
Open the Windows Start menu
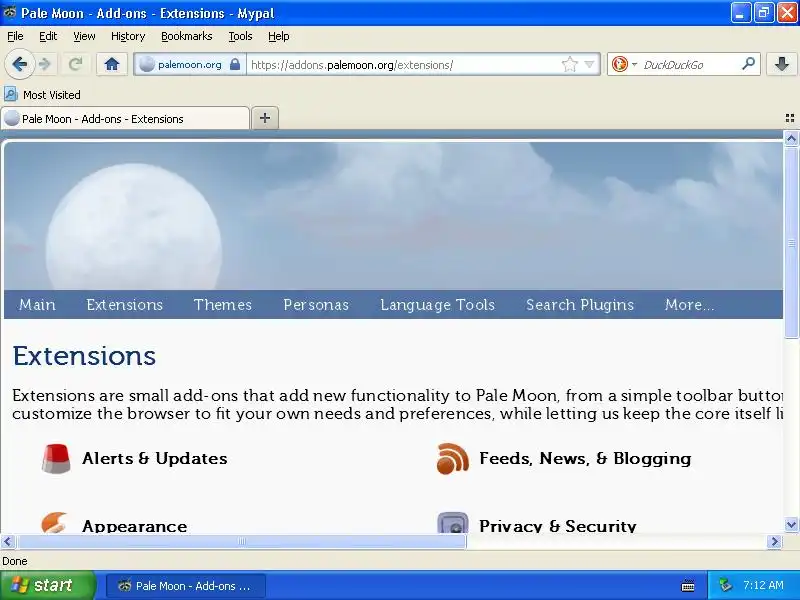click(x=47, y=585)
